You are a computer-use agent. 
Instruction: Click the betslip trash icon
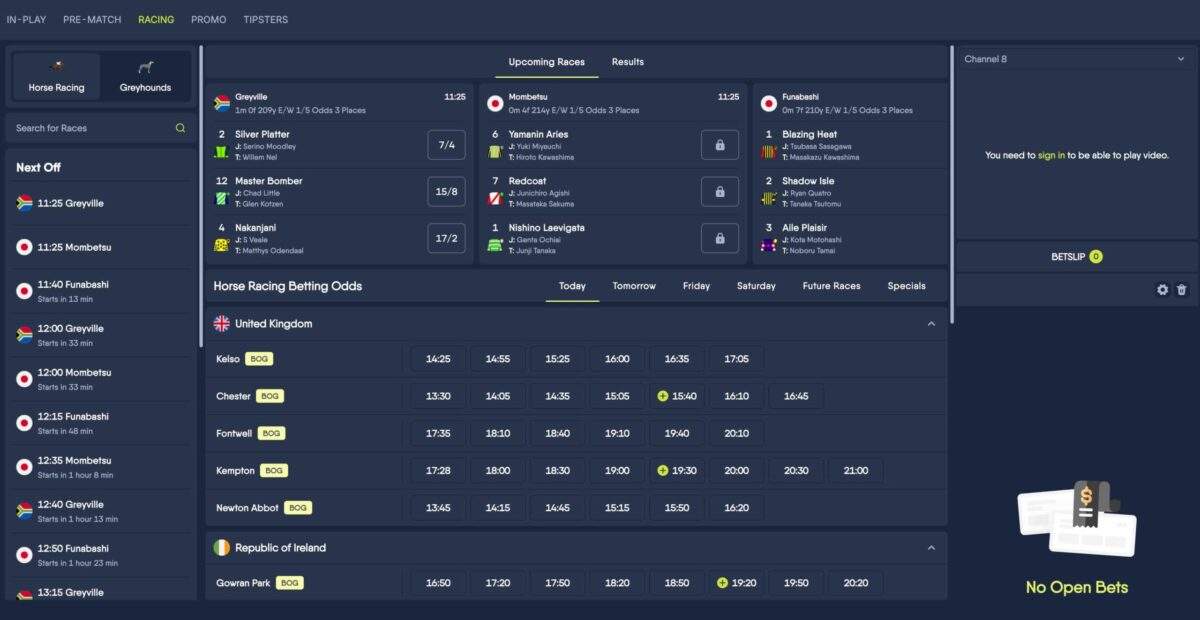1181,290
